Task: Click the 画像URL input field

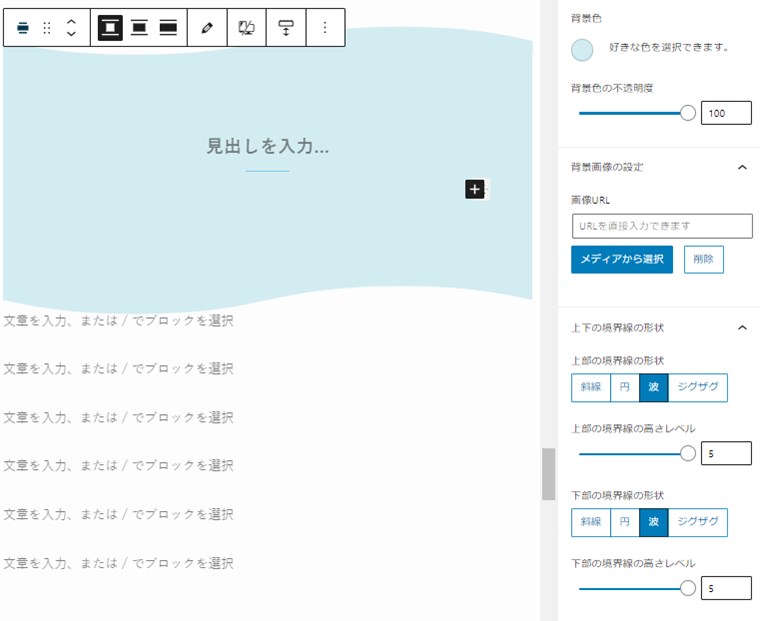Action: [x=662, y=226]
